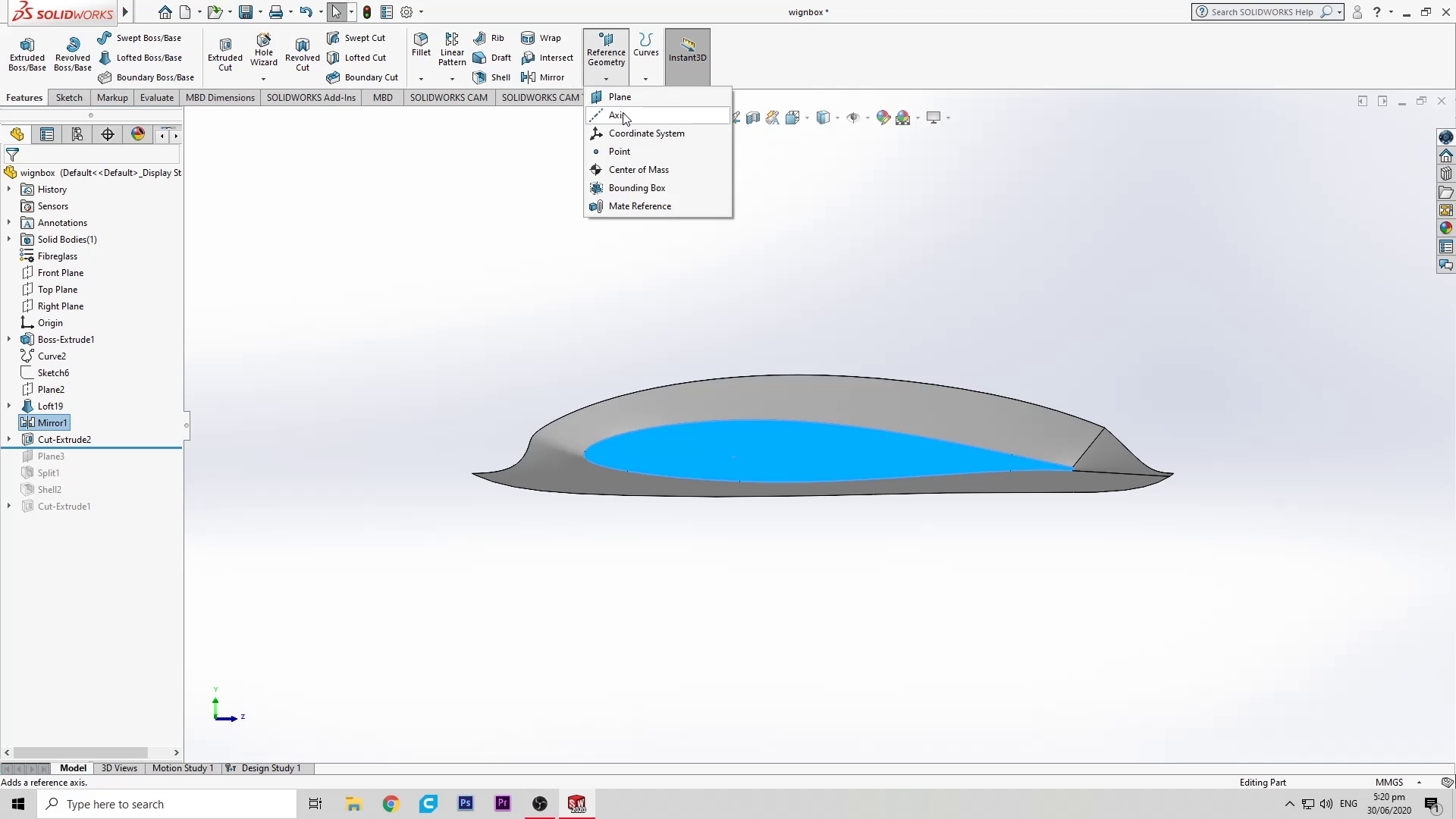Choose Coordinate System menu entry
Screen dimensions: 1456x819
click(x=657, y=133)
